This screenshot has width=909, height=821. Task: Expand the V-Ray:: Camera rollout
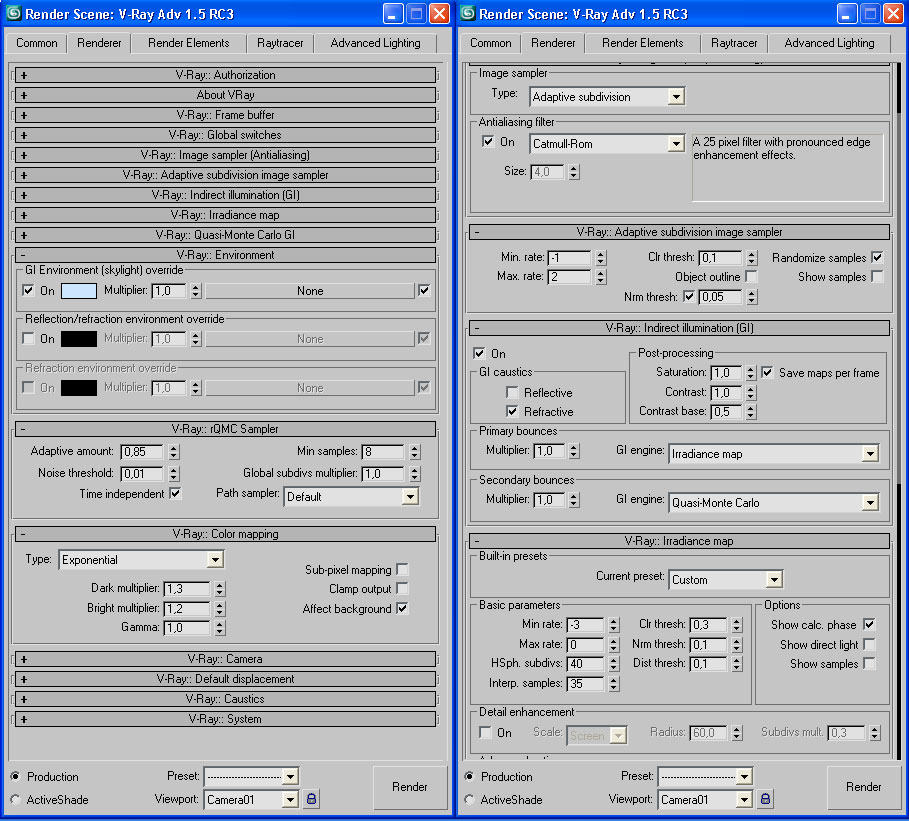pos(225,659)
